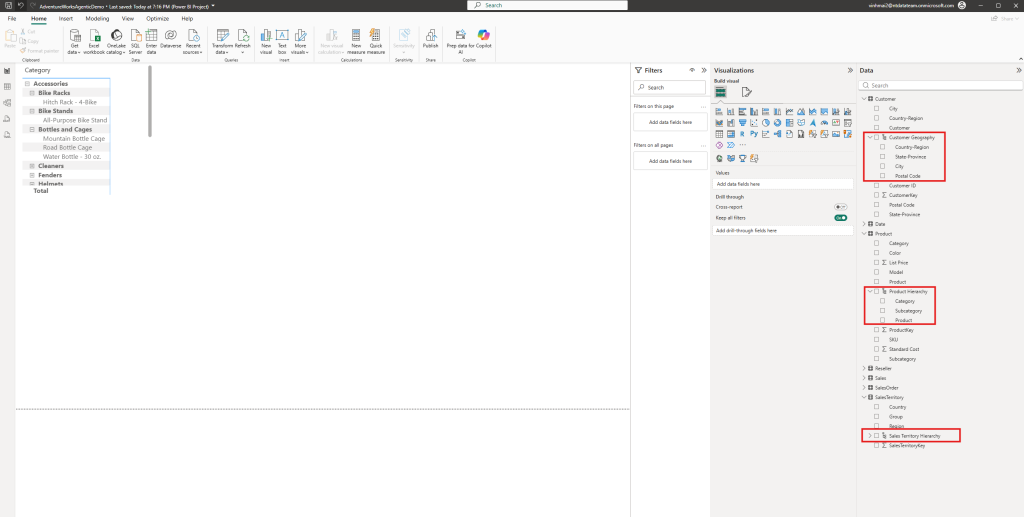The width and height of the screenshot is (1024, 517).
Task: Click the Publish icon in ribbon
Action: coord(430,36)
